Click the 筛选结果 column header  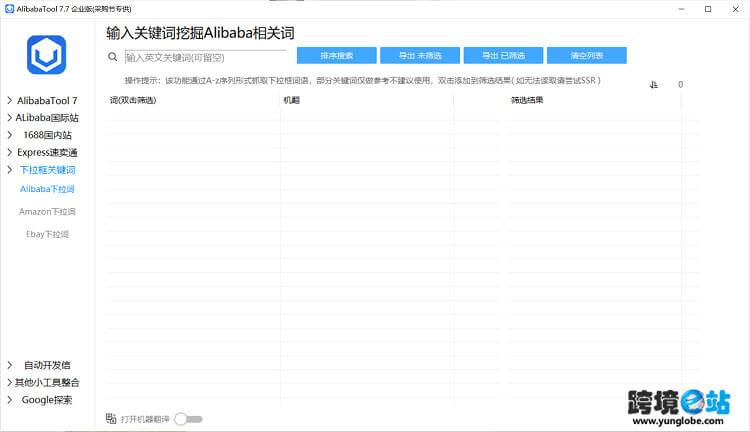(x=527, y=100)
